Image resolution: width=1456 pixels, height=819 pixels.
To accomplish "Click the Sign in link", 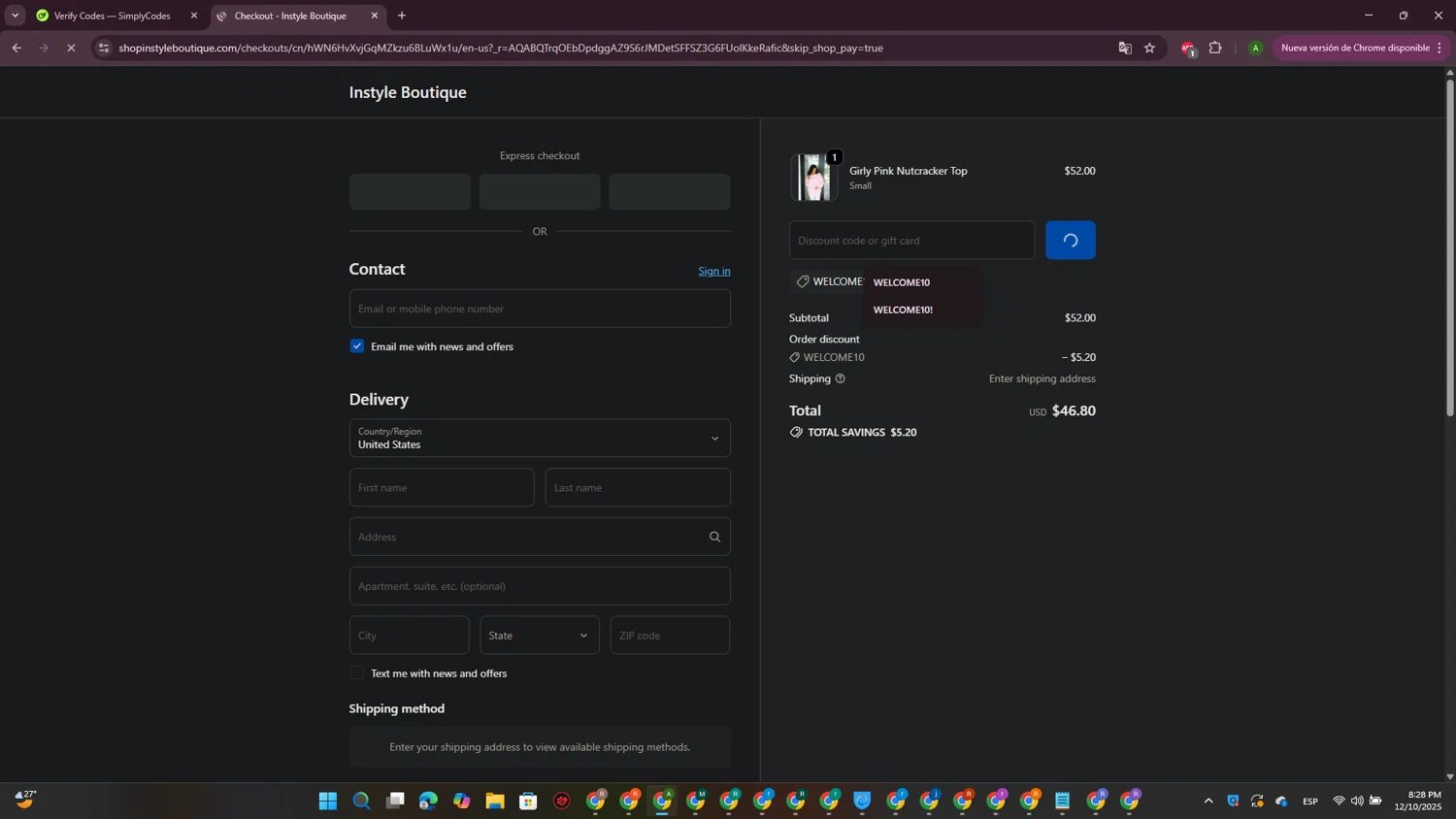I will click(713, 271).
